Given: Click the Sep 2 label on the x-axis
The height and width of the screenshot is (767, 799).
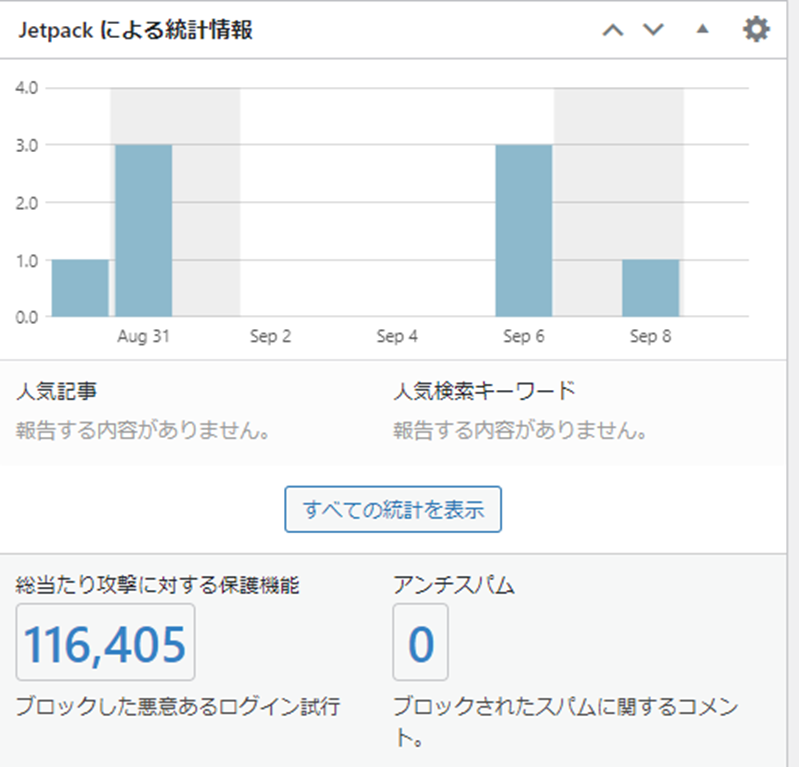Looking at the screenshot, I should pyautogui.click(x=270, y=337).
